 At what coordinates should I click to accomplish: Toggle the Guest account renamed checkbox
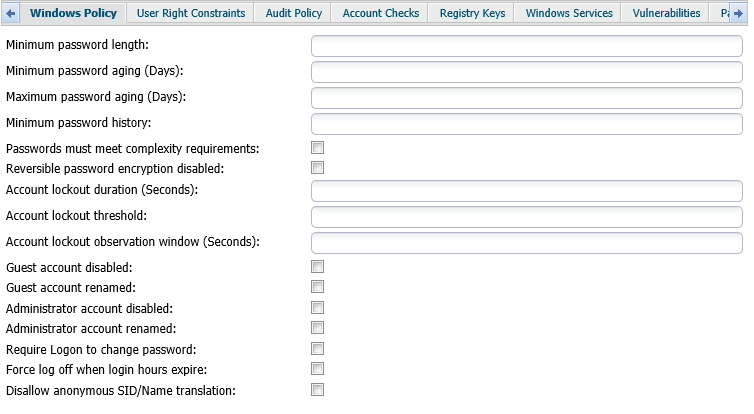pos(318,287)
